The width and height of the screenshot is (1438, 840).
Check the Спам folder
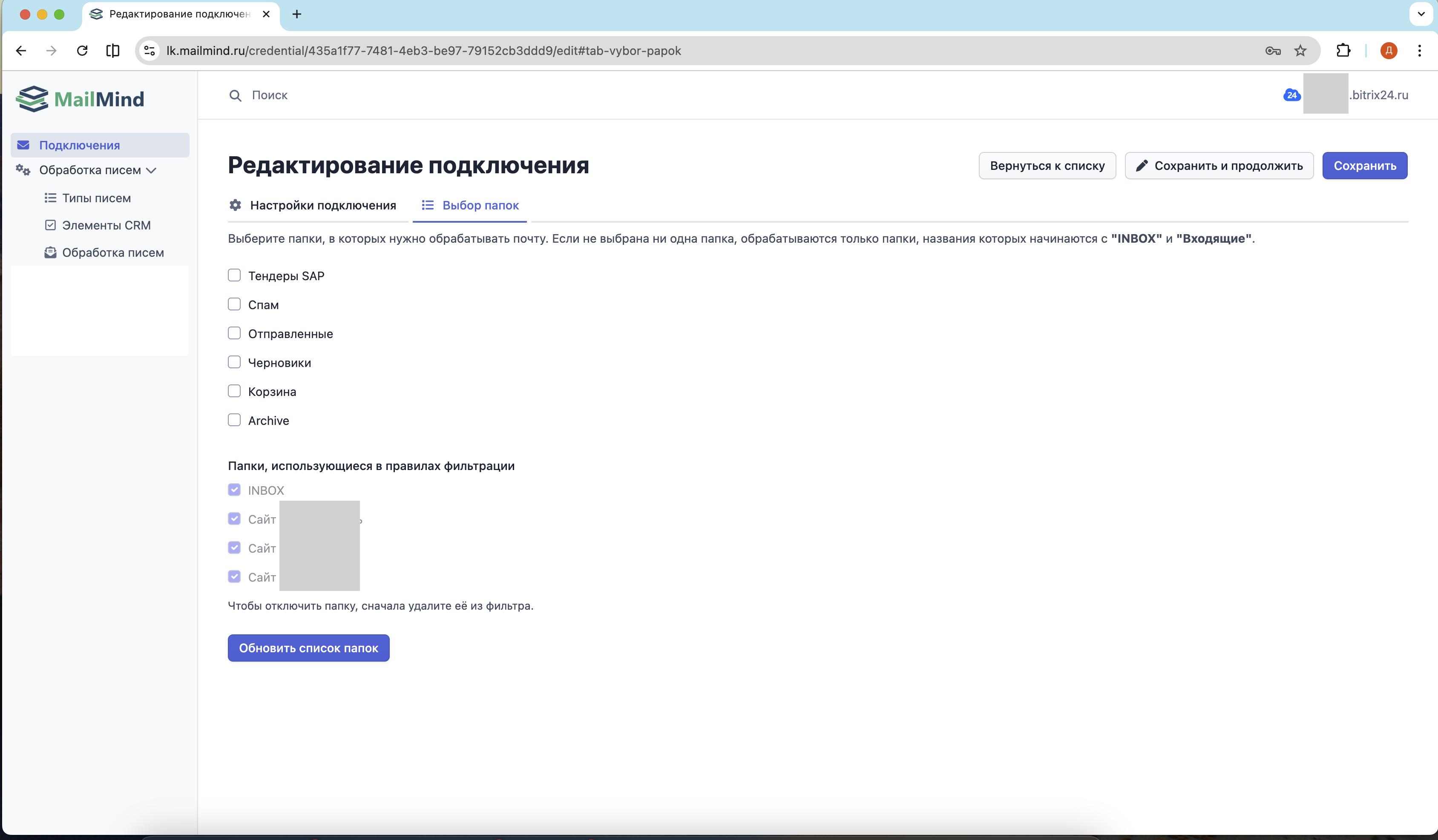[234, 304]
